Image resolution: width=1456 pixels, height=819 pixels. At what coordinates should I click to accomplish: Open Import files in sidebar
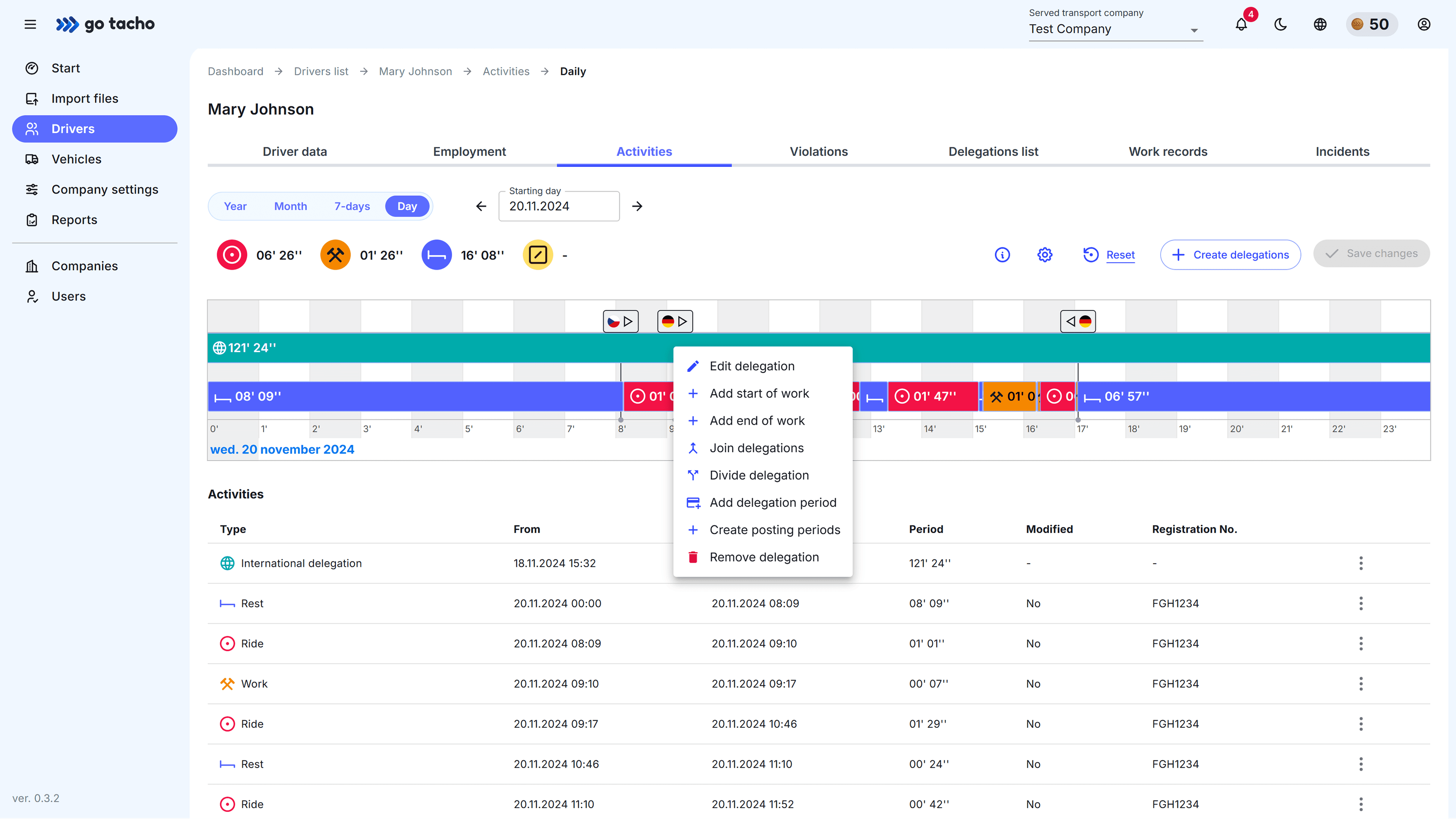tap(94, 99)
